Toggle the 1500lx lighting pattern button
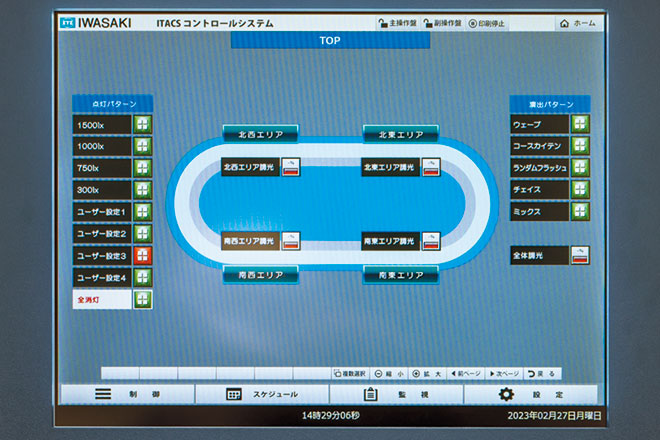Viewport: 660px width, 440px height. pos(143,125)
